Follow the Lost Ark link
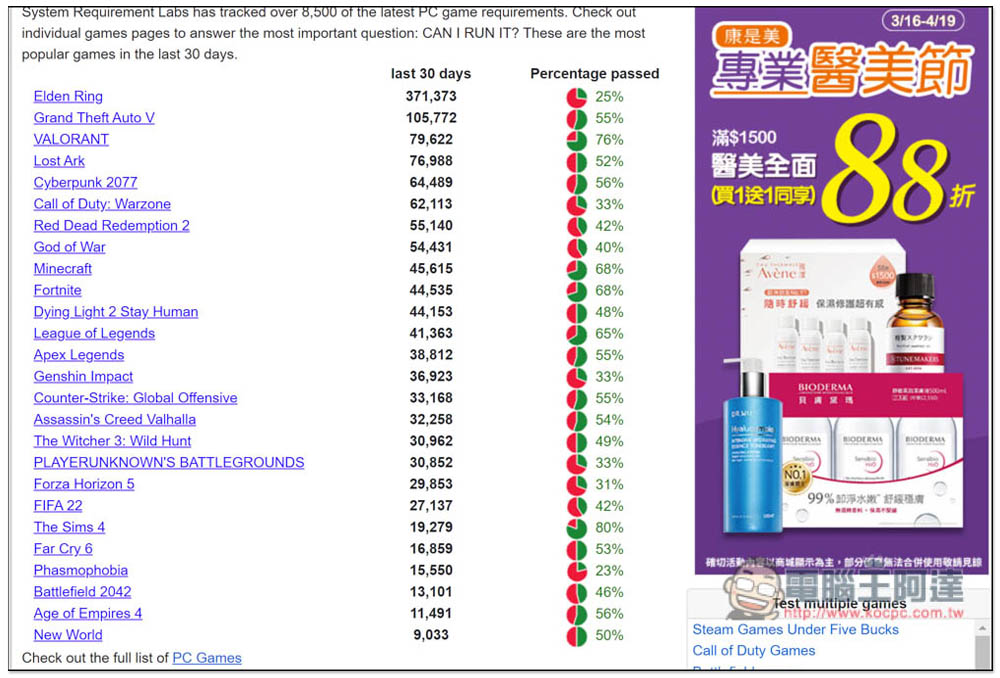 [x=59, y=161]
